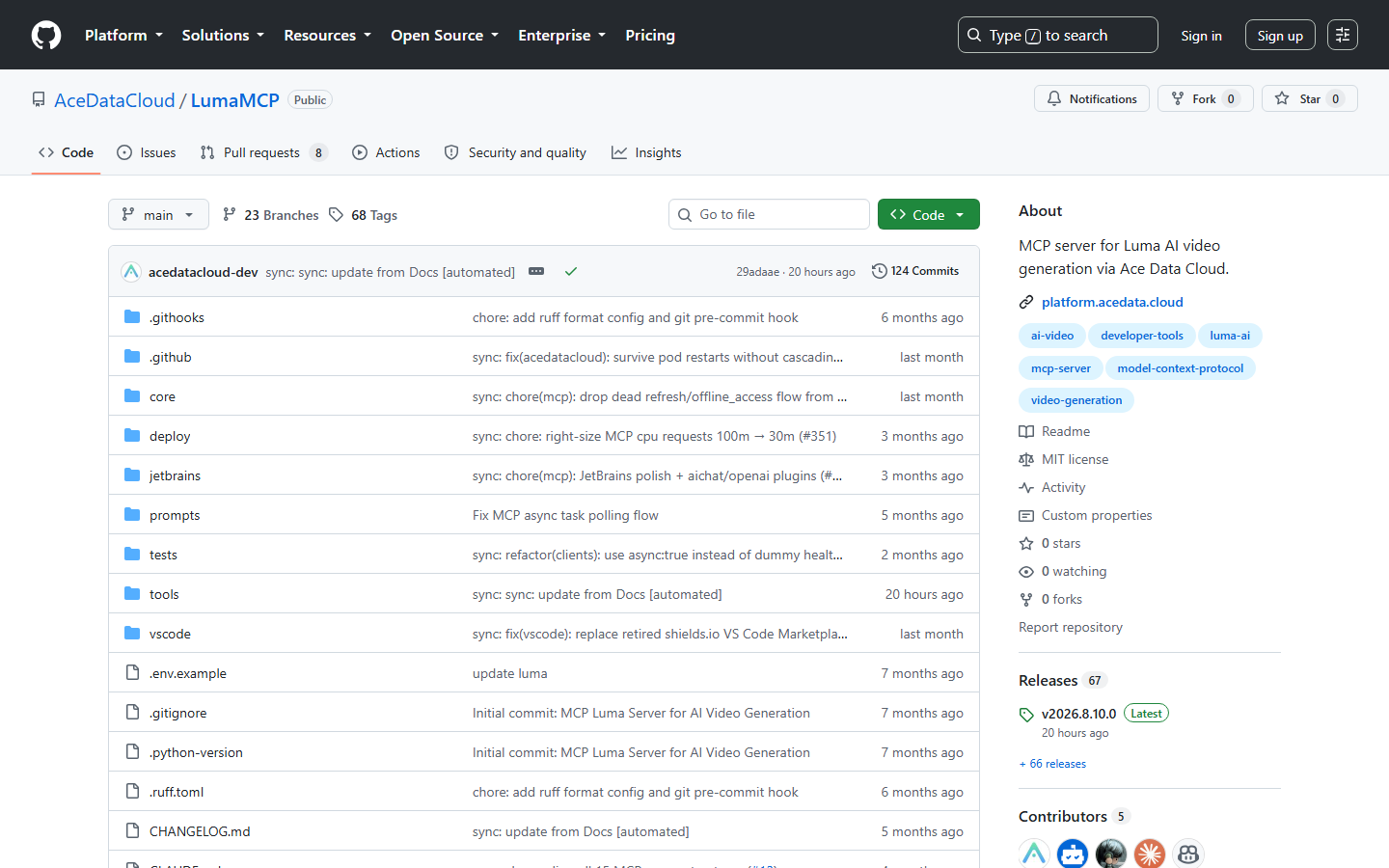Open the GitHub homepage logo
This screenshot has height=868, width=1389.
[x=46, y=35]
